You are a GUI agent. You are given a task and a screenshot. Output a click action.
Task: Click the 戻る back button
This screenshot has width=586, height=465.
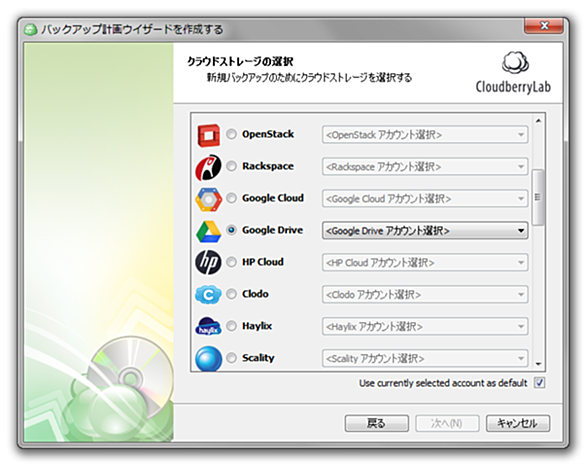pyautogui.click(x=376, y=423)
